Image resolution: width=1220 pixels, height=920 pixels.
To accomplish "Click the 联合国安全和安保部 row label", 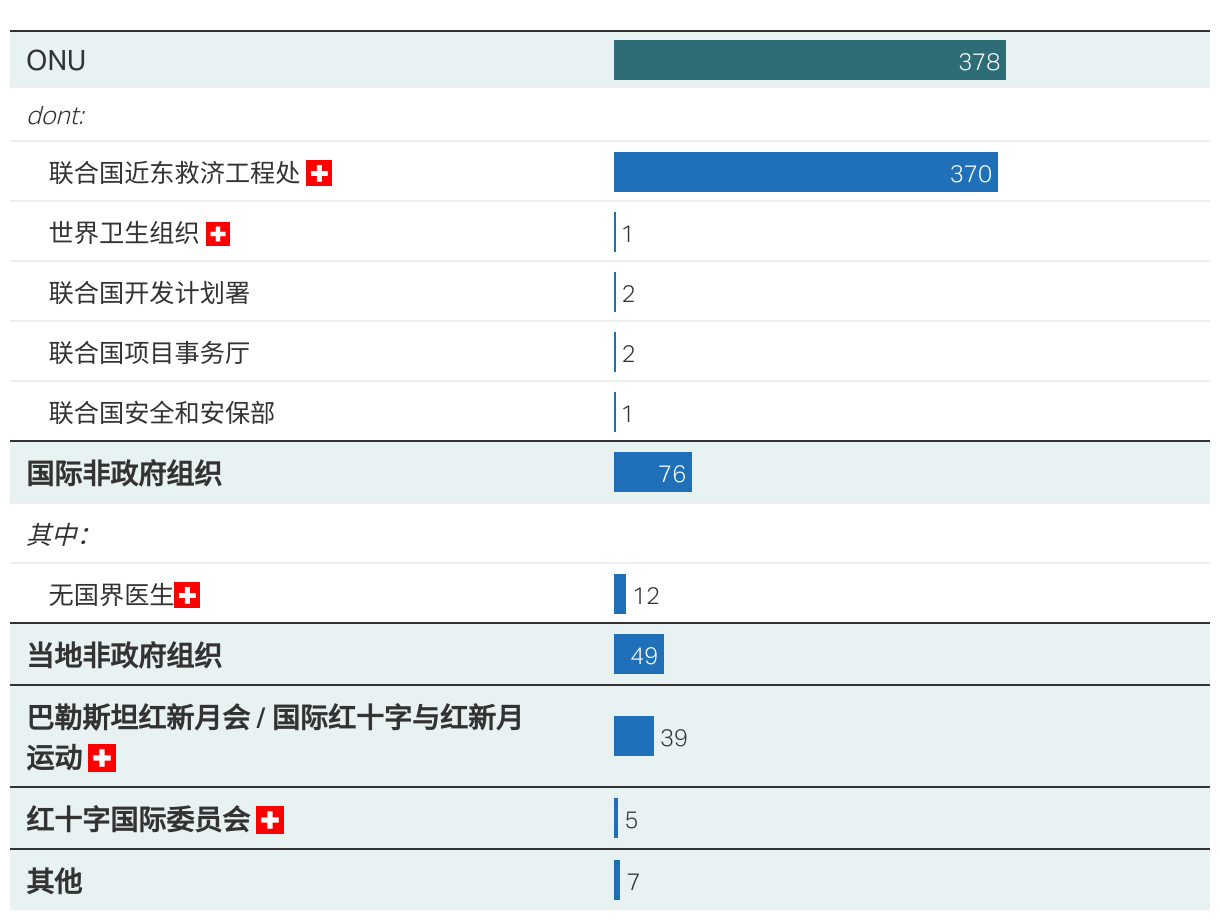I will 162,413.
